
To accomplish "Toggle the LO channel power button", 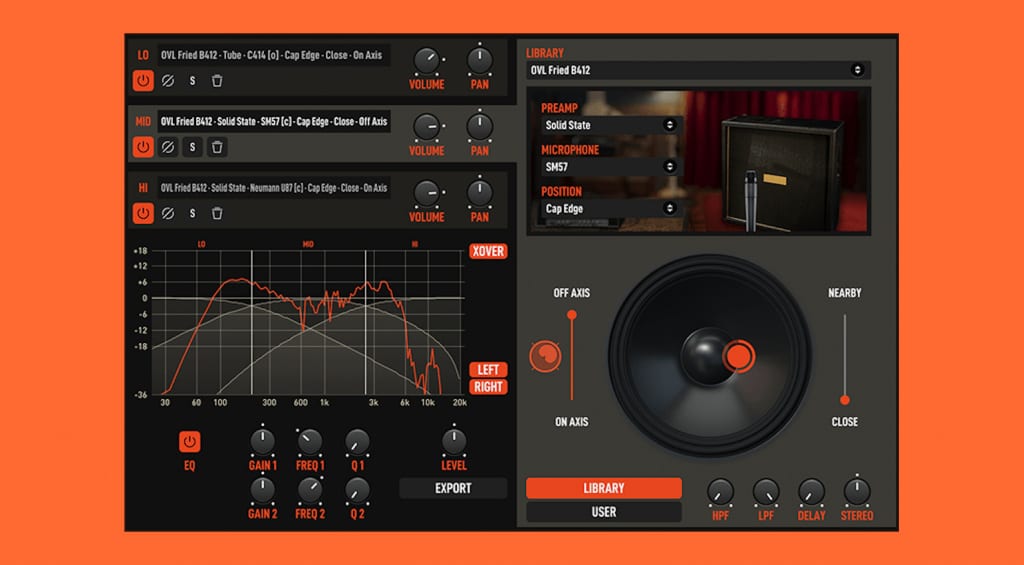I will (143, 80).
